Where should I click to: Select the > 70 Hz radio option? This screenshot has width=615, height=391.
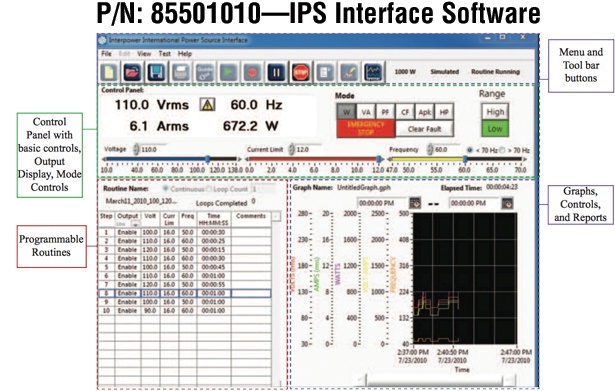pos(502,150)
